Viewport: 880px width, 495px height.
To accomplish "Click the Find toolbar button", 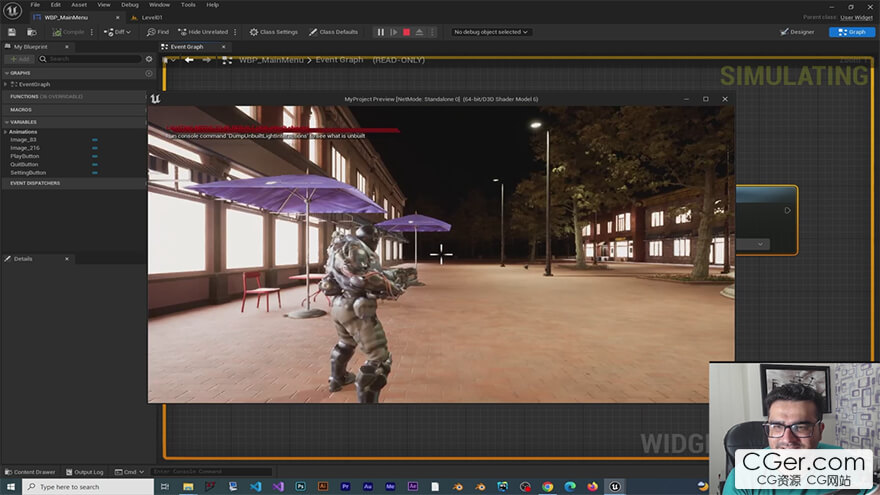I will pyautogui.click(x=158, y=32).
